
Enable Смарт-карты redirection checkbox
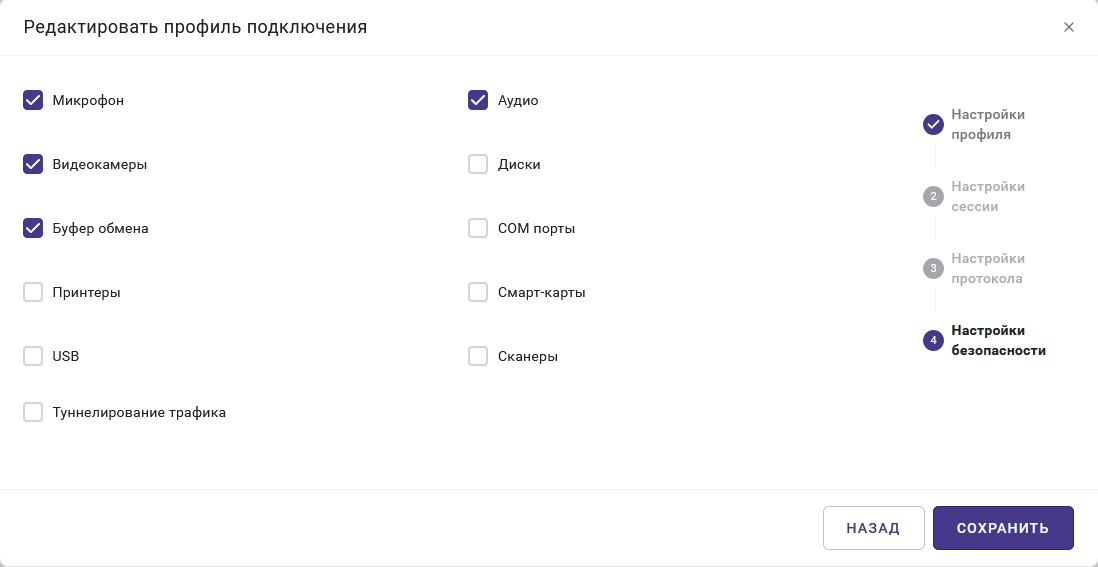point(478,292)
